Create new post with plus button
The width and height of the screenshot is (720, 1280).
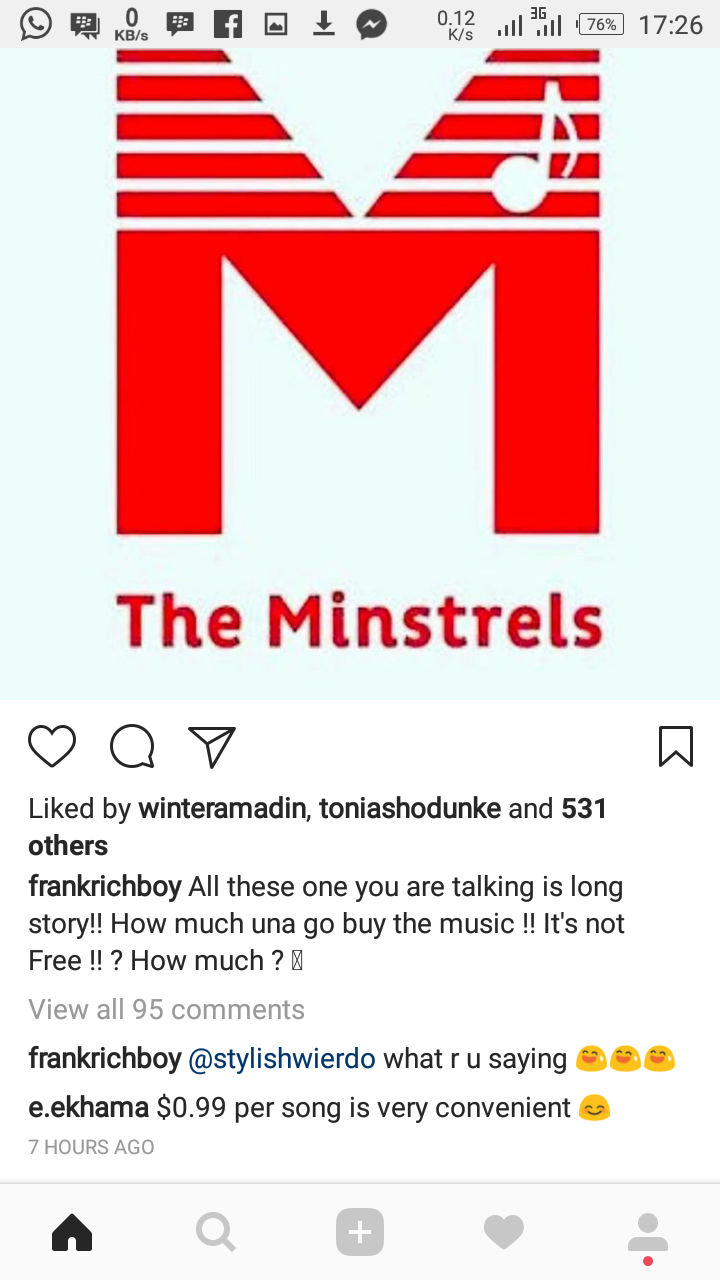(360, 1232)
